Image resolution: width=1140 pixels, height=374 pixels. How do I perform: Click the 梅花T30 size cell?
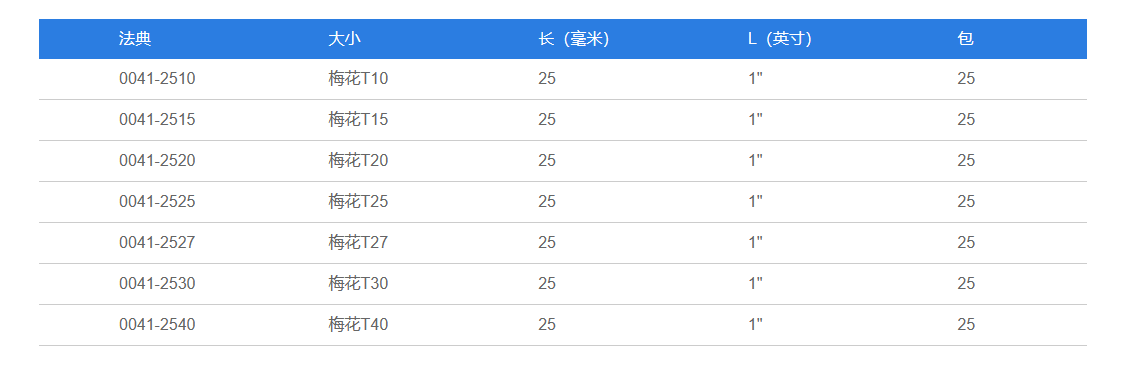pyautogui.click(x=358, y=283)
